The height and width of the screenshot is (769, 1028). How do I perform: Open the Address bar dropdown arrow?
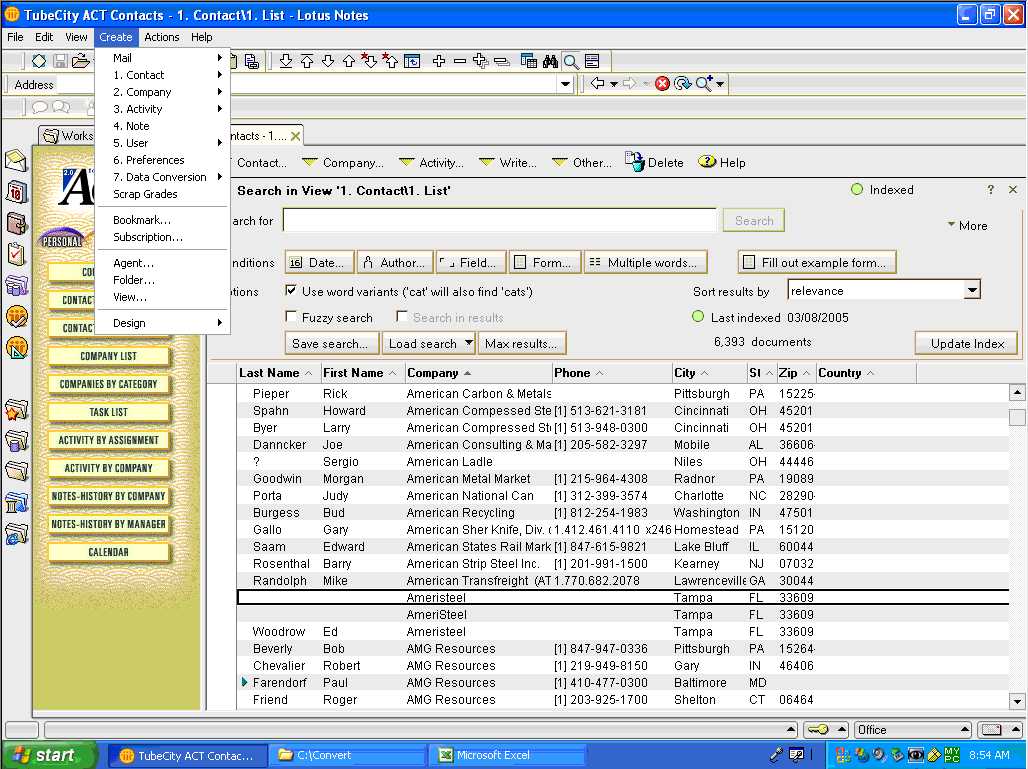pos(565,84)
